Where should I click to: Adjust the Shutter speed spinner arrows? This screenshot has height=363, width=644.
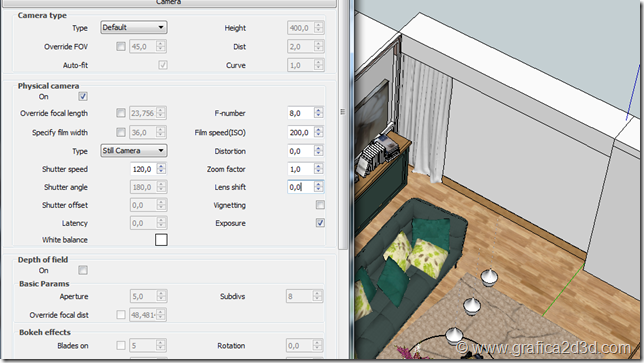tap(161, 169)
